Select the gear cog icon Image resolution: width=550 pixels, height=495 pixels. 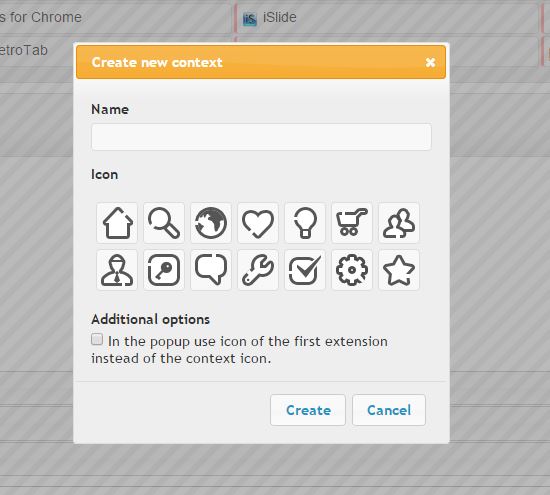(x=352, y=270)
